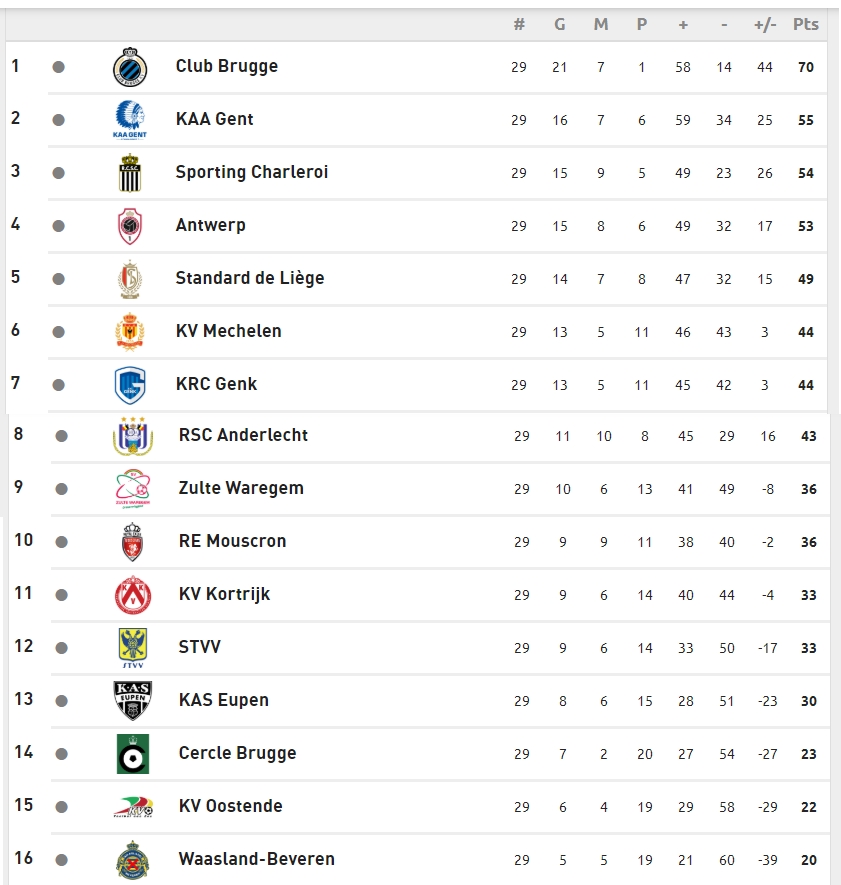
Task: Open the Sporting Charleroi striped crest
Action: pos(130,173)
